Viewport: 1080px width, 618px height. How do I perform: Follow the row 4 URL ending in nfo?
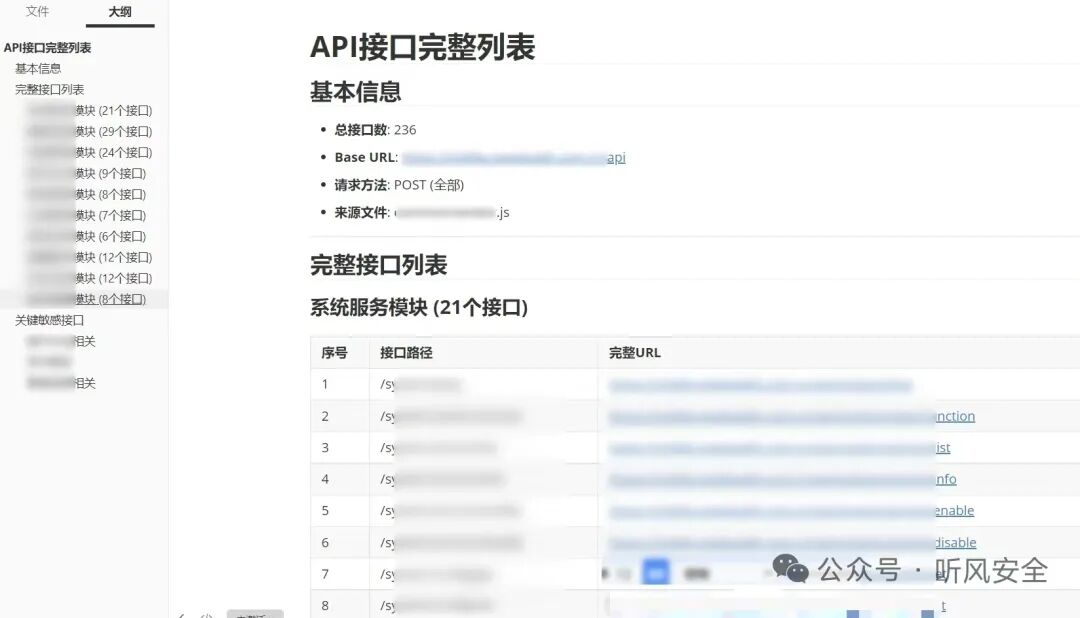(x=782, y=479)
